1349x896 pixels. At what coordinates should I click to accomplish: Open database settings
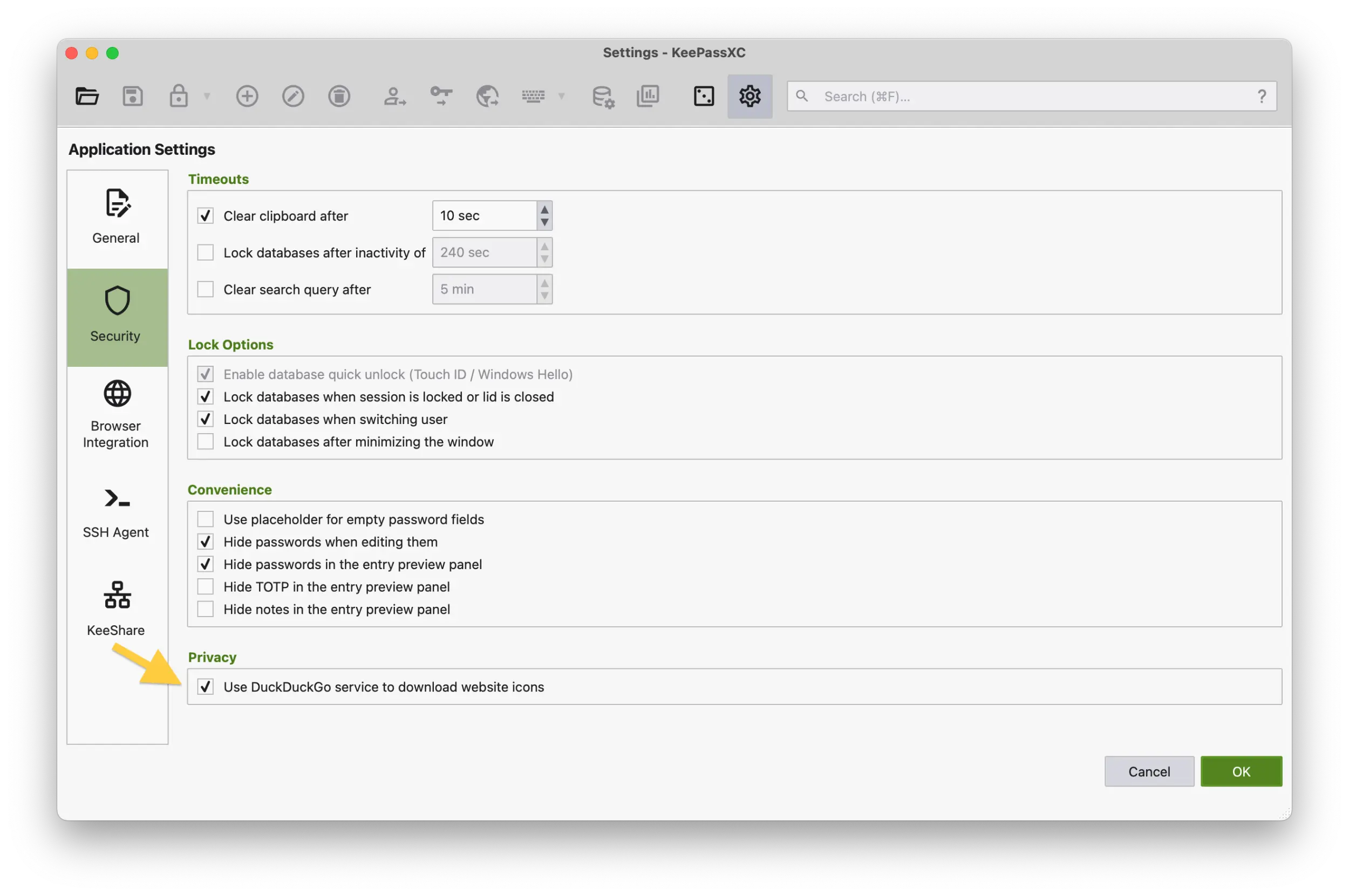coord(602,96)
